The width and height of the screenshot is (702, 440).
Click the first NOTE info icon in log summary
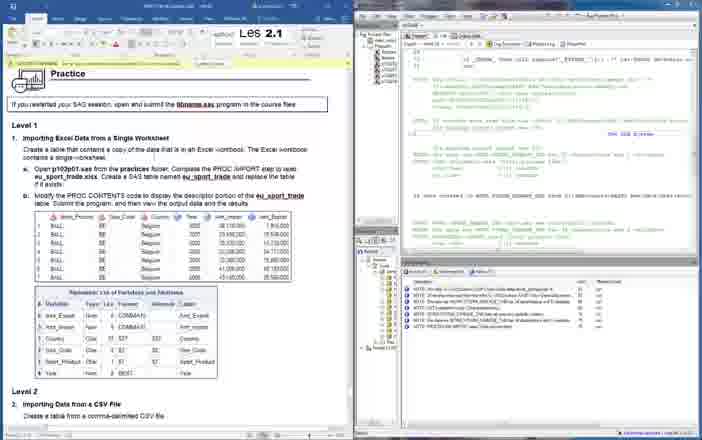407,289
